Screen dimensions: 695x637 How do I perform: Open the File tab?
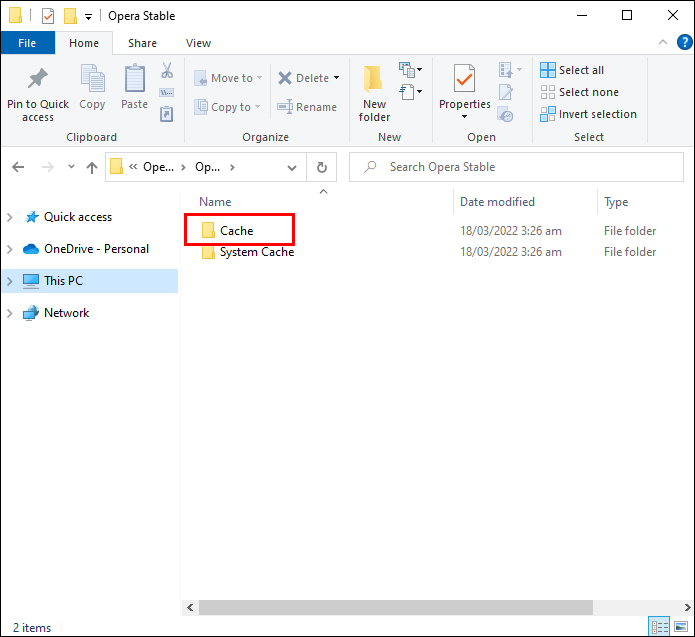click(x=27, y=43)
